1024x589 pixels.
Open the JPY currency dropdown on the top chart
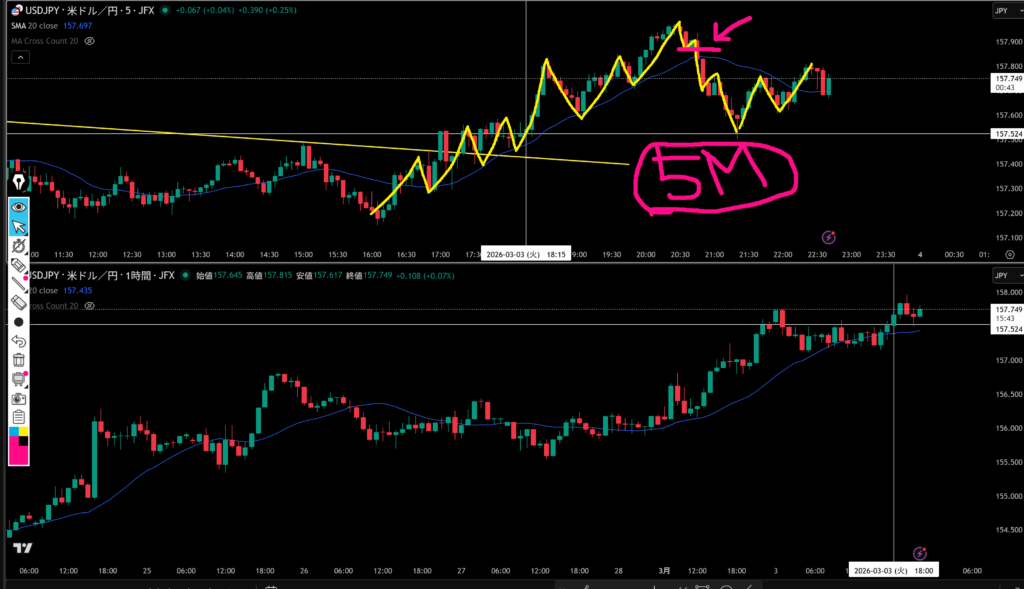[999, 11]
